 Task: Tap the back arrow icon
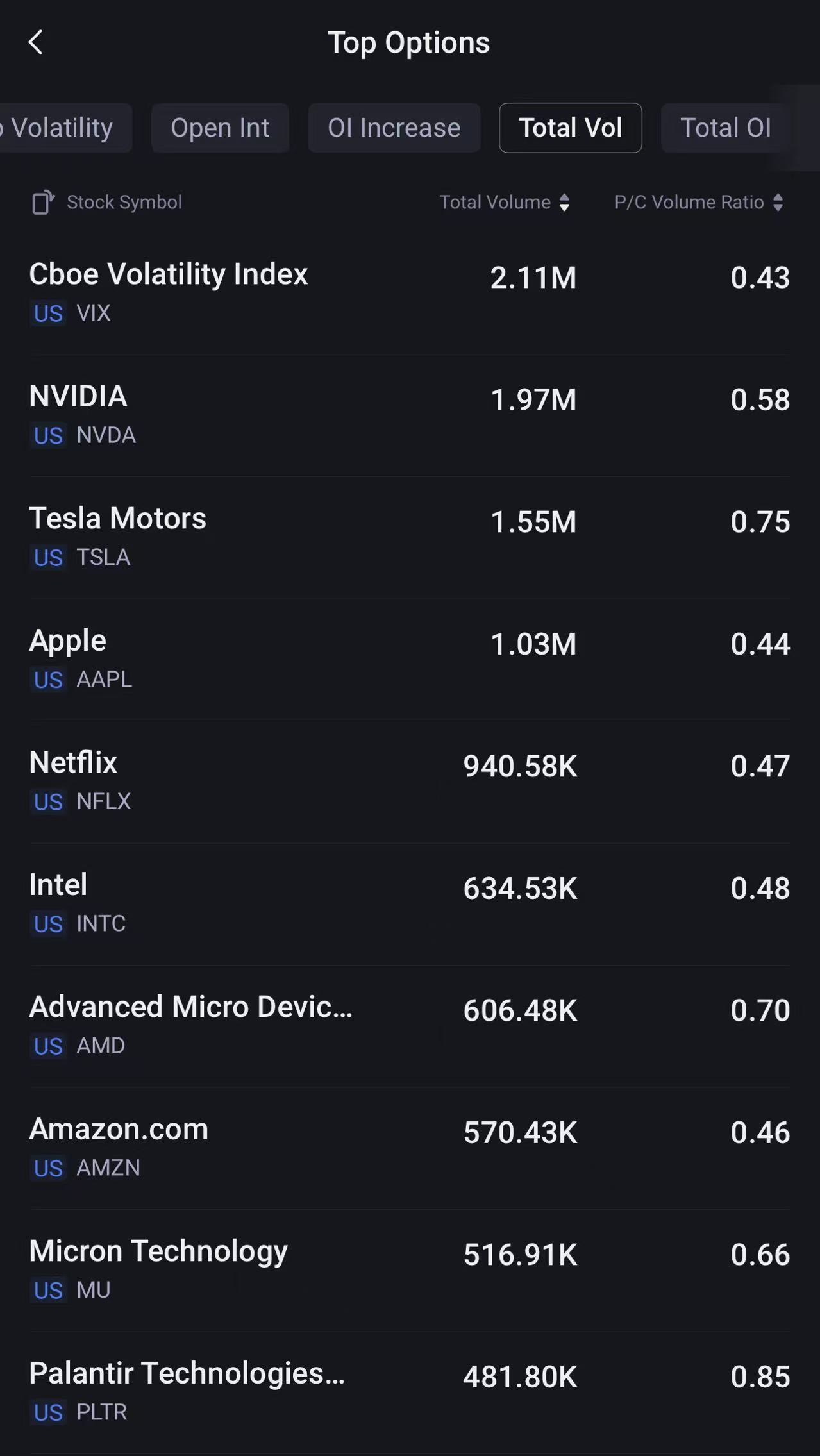tap(36, 43)
